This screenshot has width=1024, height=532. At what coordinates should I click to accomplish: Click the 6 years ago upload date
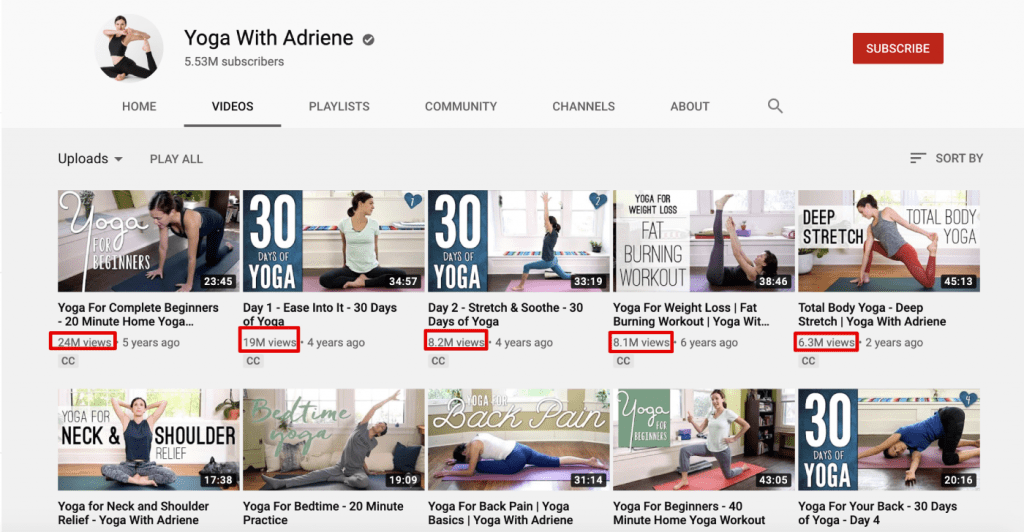click(x=709, y=342)
